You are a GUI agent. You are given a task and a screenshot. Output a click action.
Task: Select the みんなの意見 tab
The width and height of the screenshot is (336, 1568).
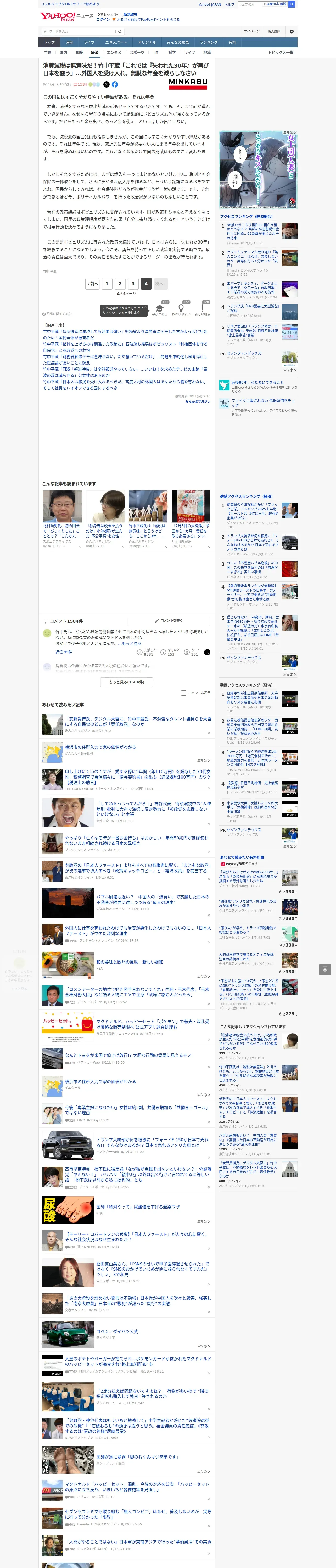coord(178,43)
